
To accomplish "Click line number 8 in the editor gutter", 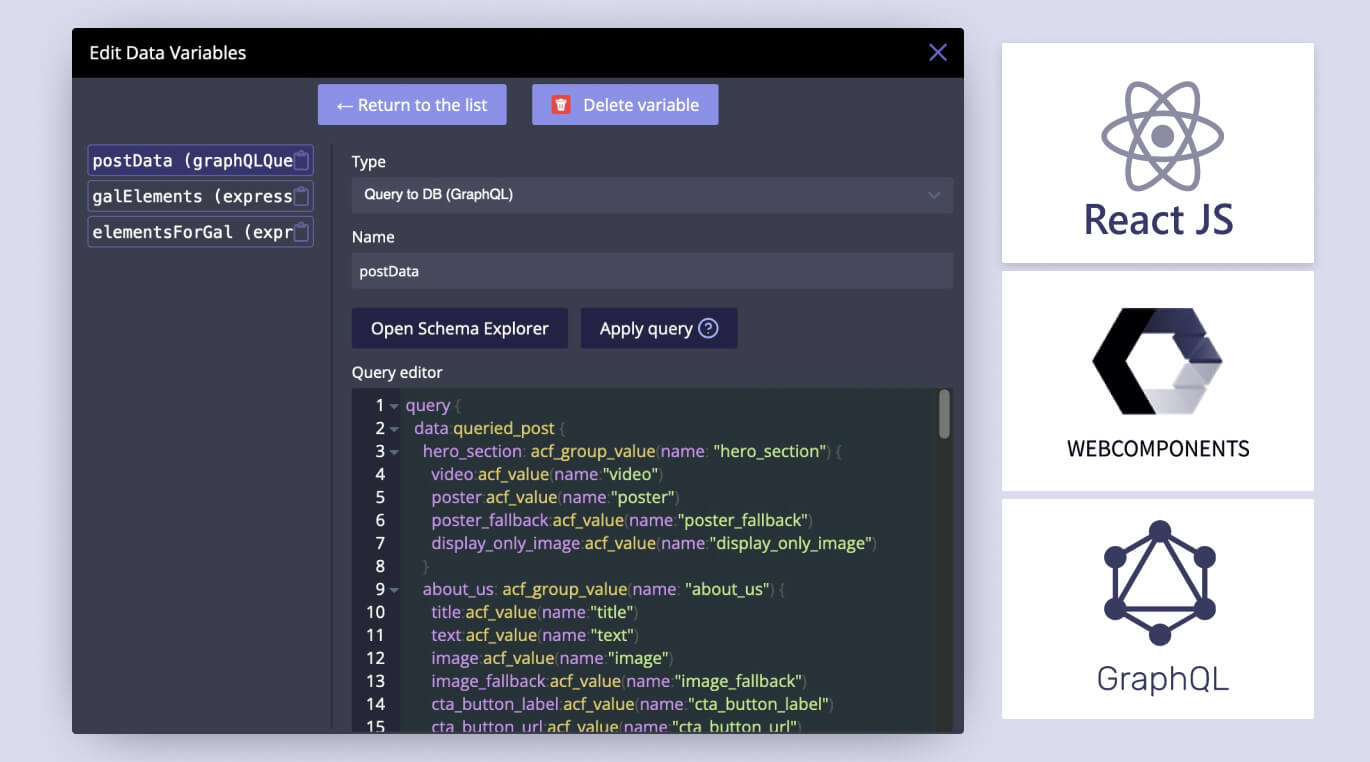I will 380,567.
